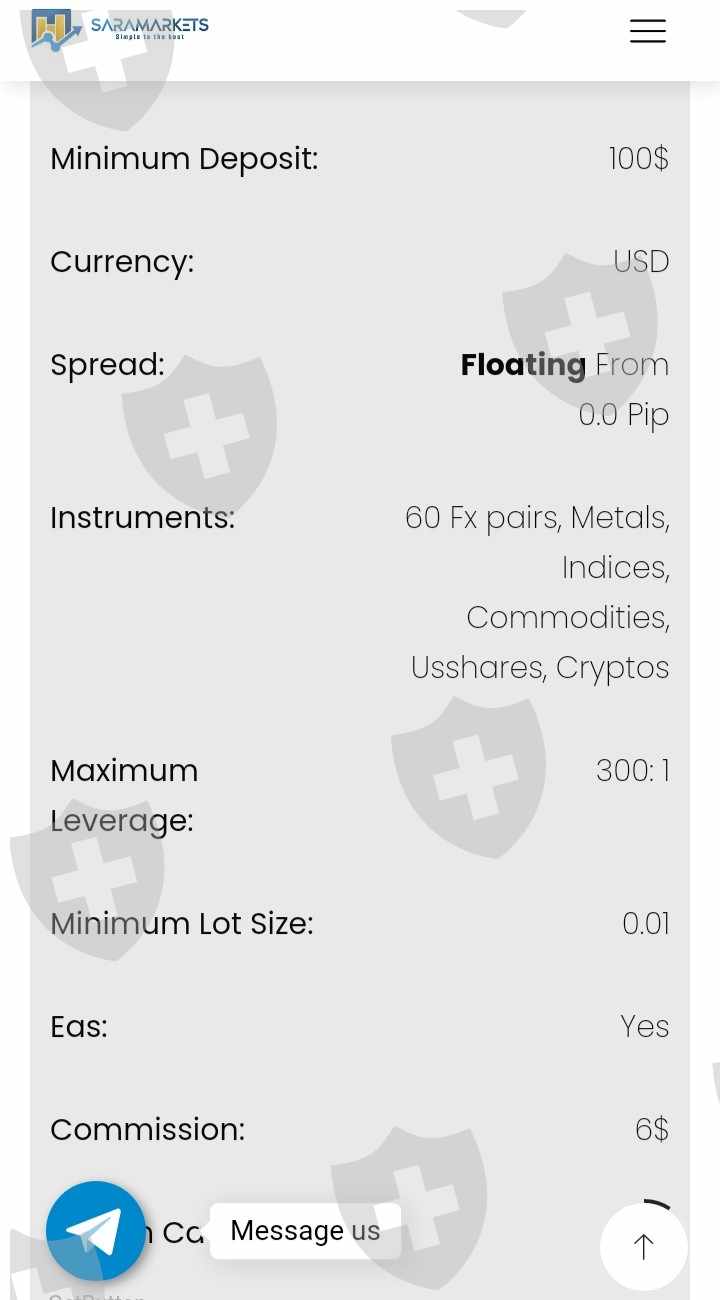720x1300 pixels.
Task: Click the "Commission:" label
Action: (x=147, y=1130)
